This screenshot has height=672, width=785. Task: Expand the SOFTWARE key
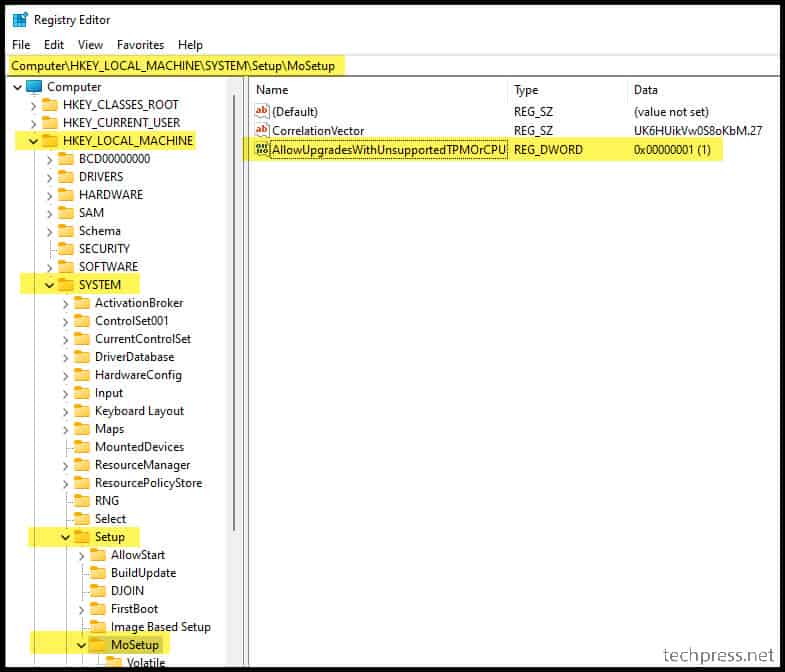pos(50,268)
